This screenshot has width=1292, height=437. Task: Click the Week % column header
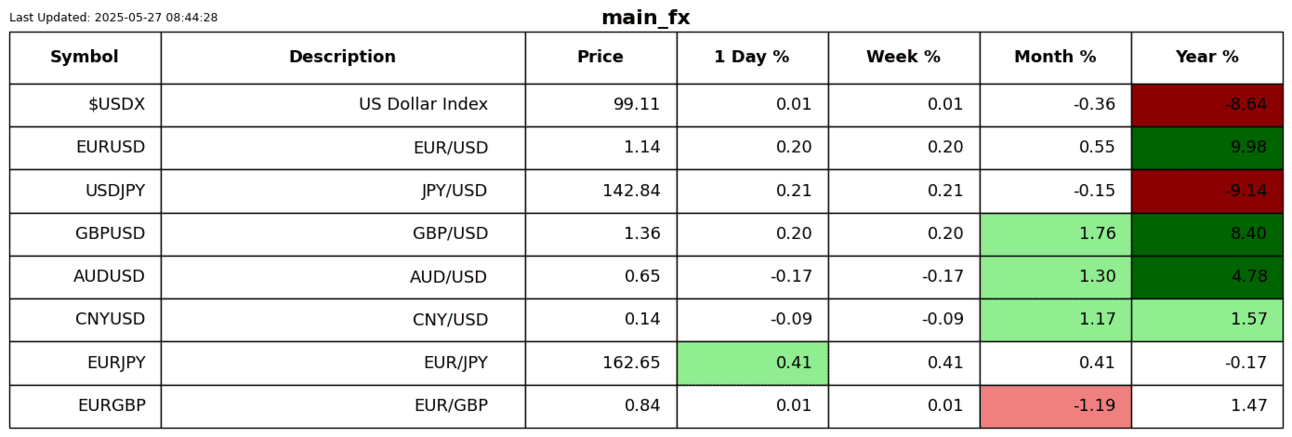[x=903, y=57]
